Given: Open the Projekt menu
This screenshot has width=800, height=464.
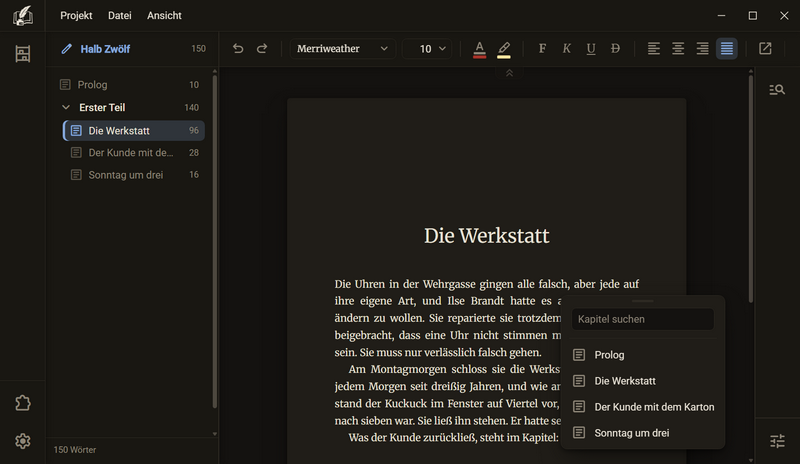Looking at the screenshot, I should point(76,15).
